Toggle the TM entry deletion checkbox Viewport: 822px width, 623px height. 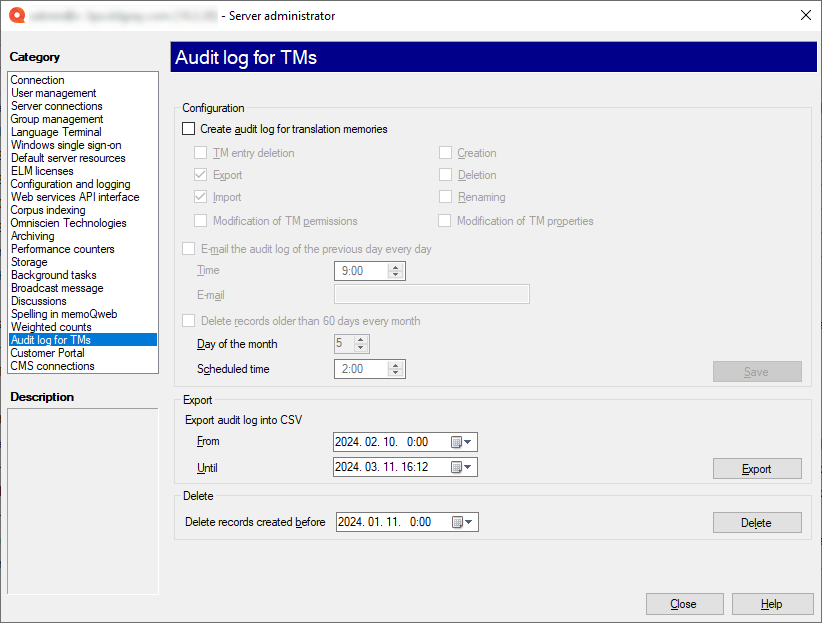click(x=201, y=154)
